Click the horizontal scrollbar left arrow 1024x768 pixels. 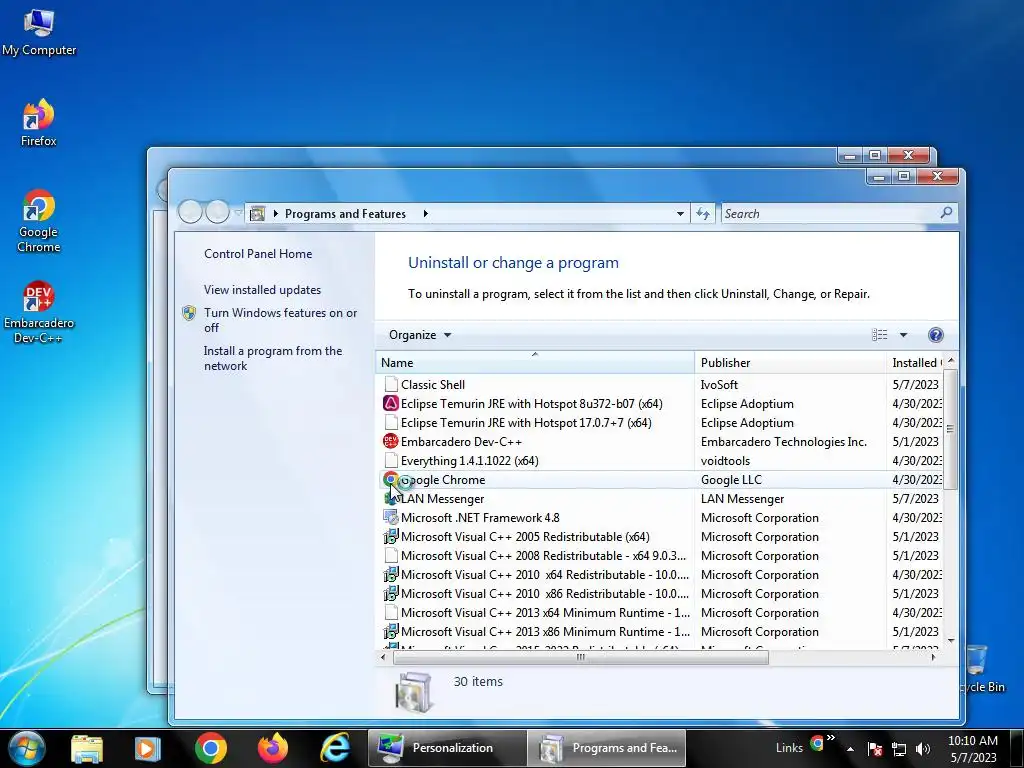(383, 658)
